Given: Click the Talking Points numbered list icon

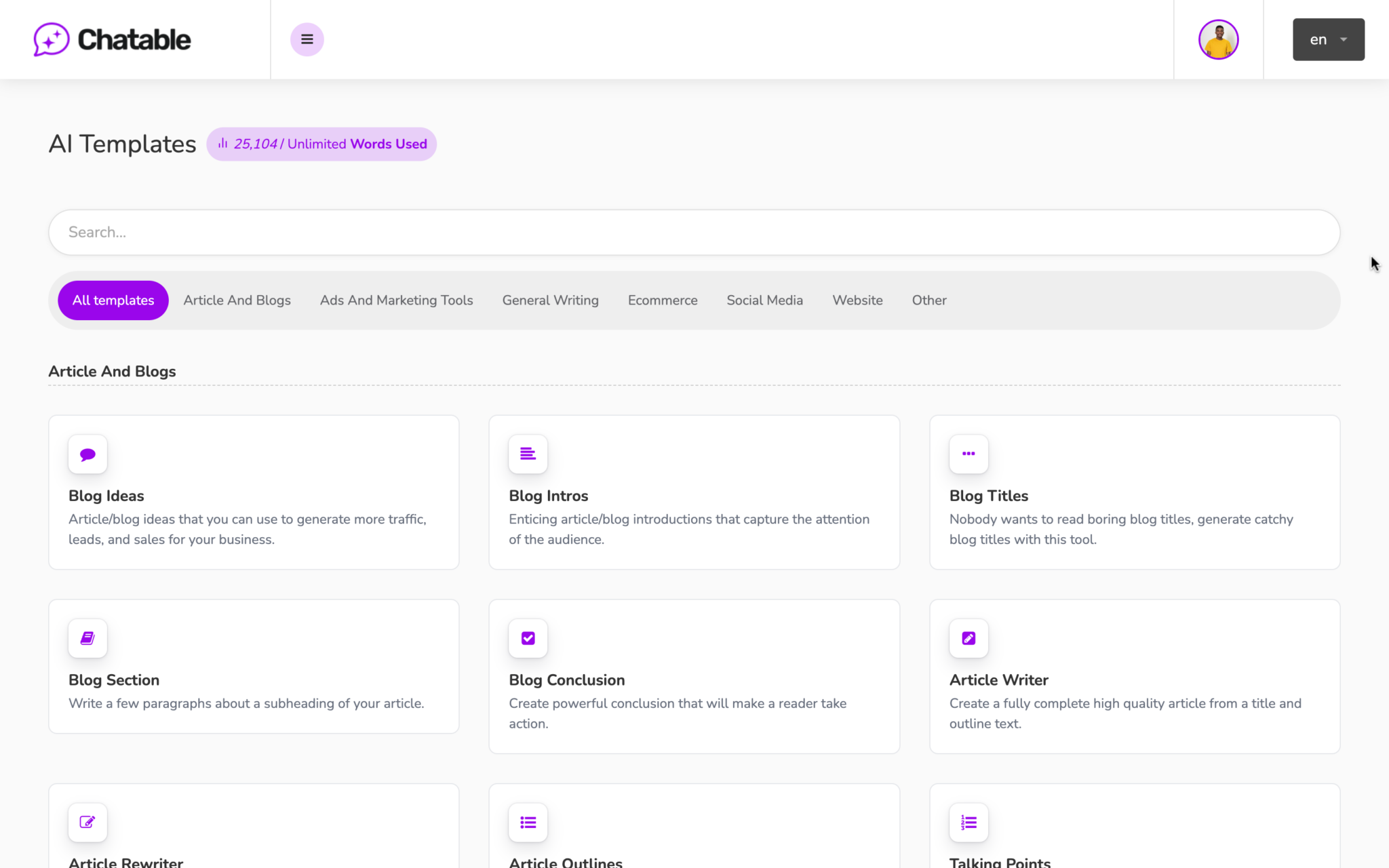Looking at the screenshot, I should [969, 822].
